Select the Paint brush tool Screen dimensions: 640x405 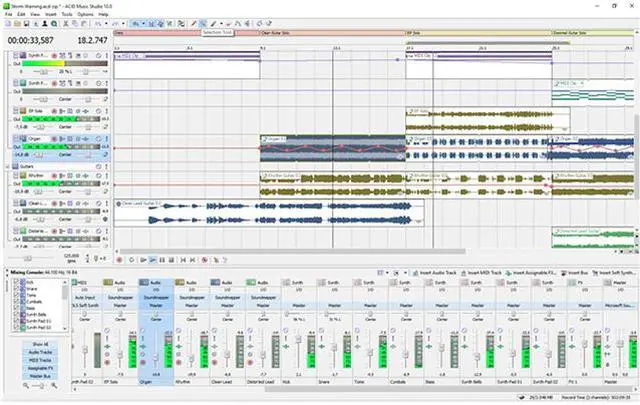[x=213, y=24]
